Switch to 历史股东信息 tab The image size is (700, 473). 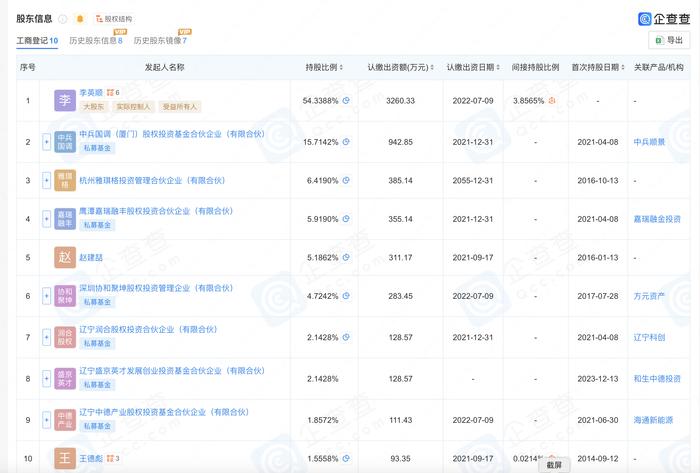pyautogui.click(x=96, y=41)
